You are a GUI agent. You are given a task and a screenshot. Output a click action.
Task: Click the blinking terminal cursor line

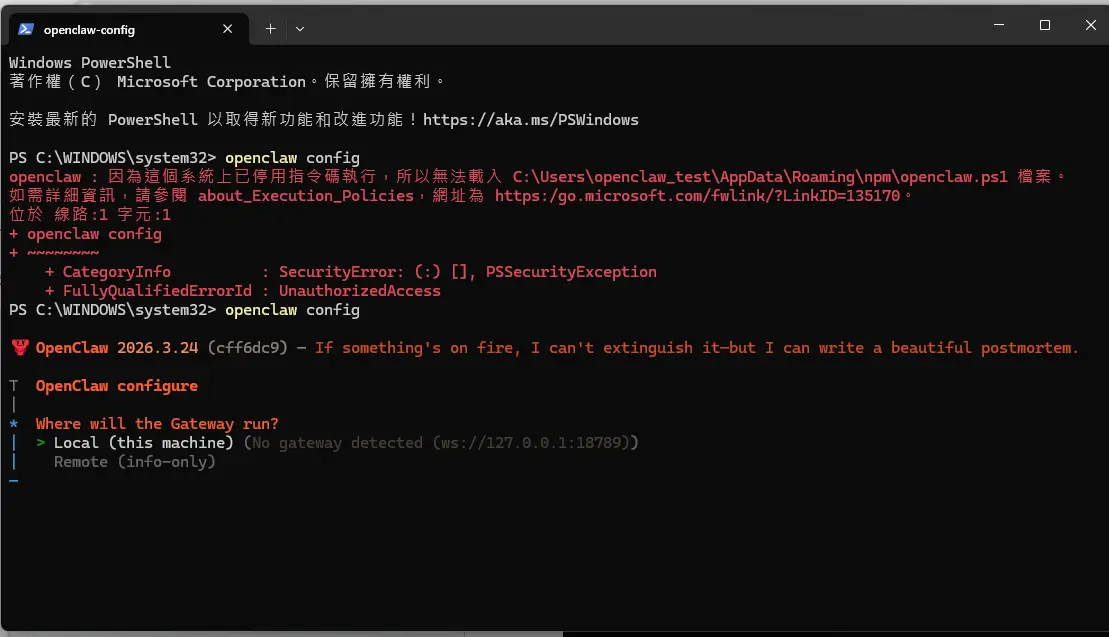13,480
